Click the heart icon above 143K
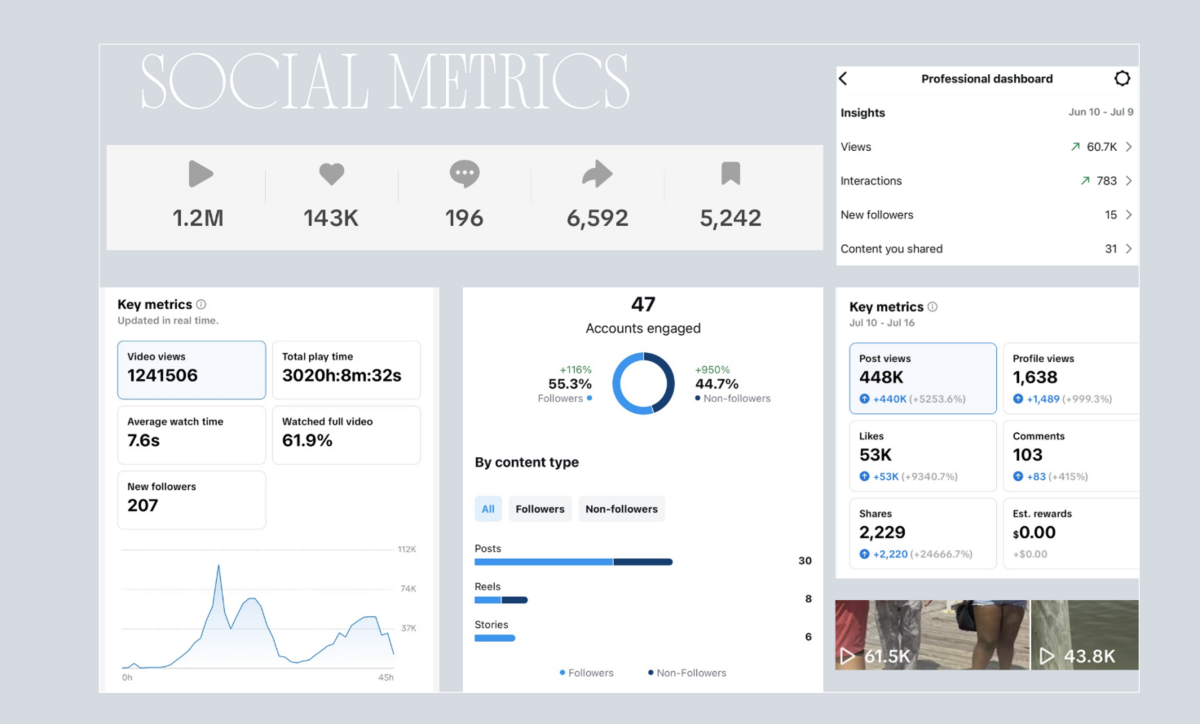Image resolution: width=1200 pixels, height=724 pixels. [x=332, y=174]
